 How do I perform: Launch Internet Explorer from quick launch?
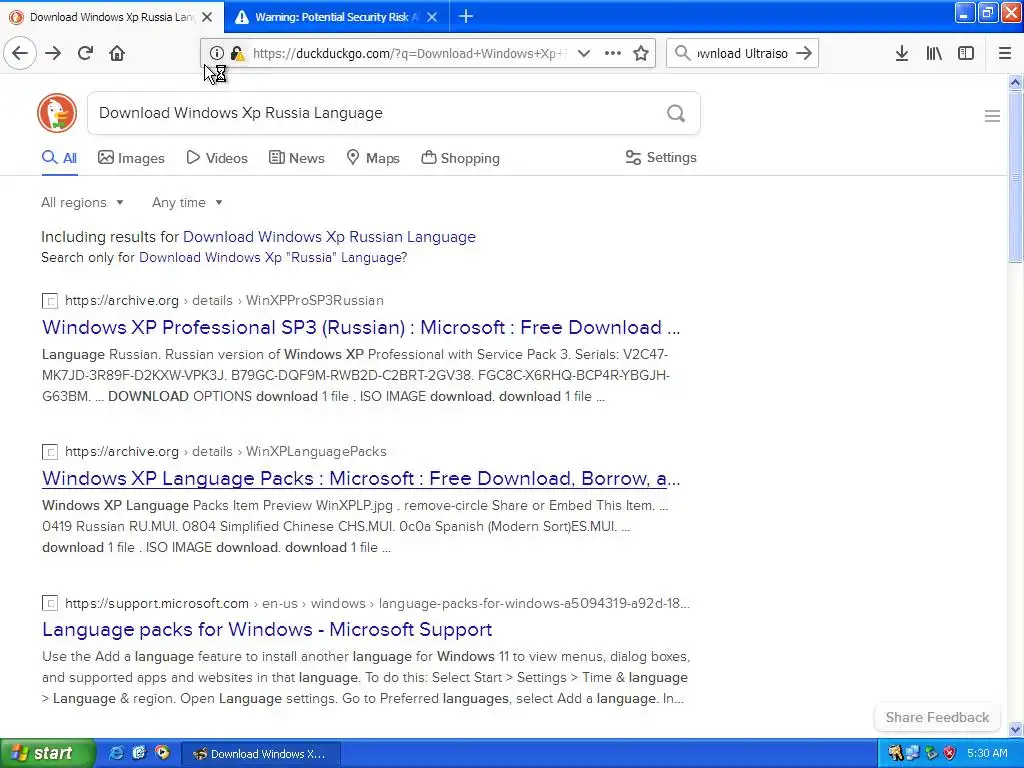[x=116, y=753]
